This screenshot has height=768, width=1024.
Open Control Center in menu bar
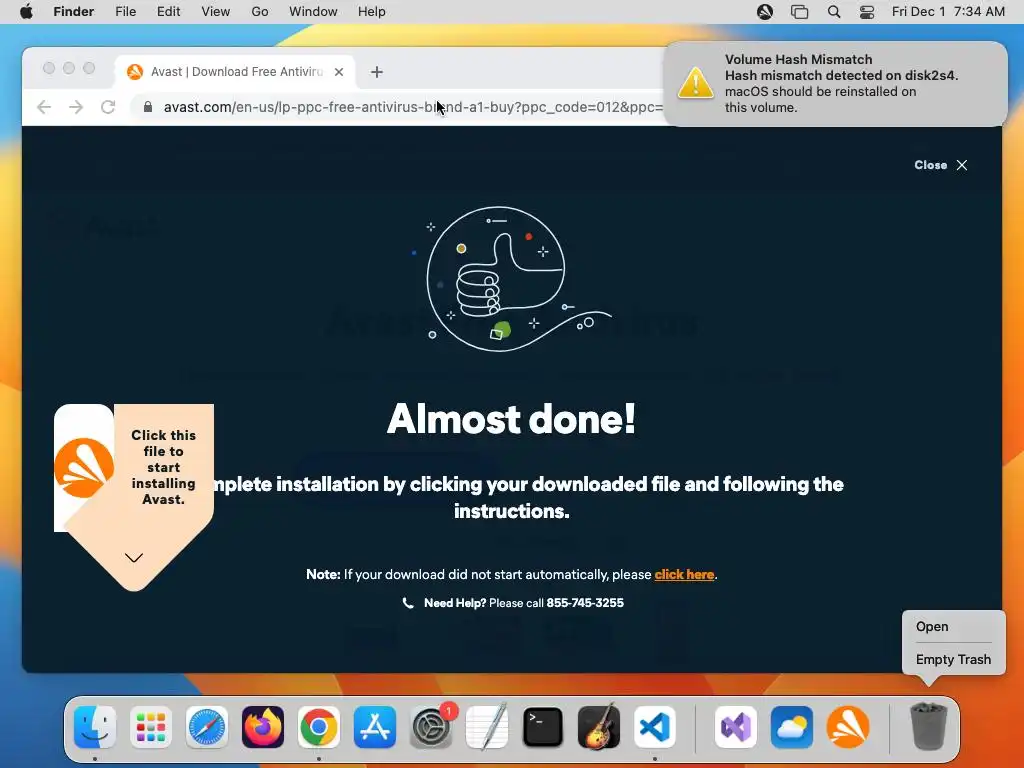click(x=867, y=12)
